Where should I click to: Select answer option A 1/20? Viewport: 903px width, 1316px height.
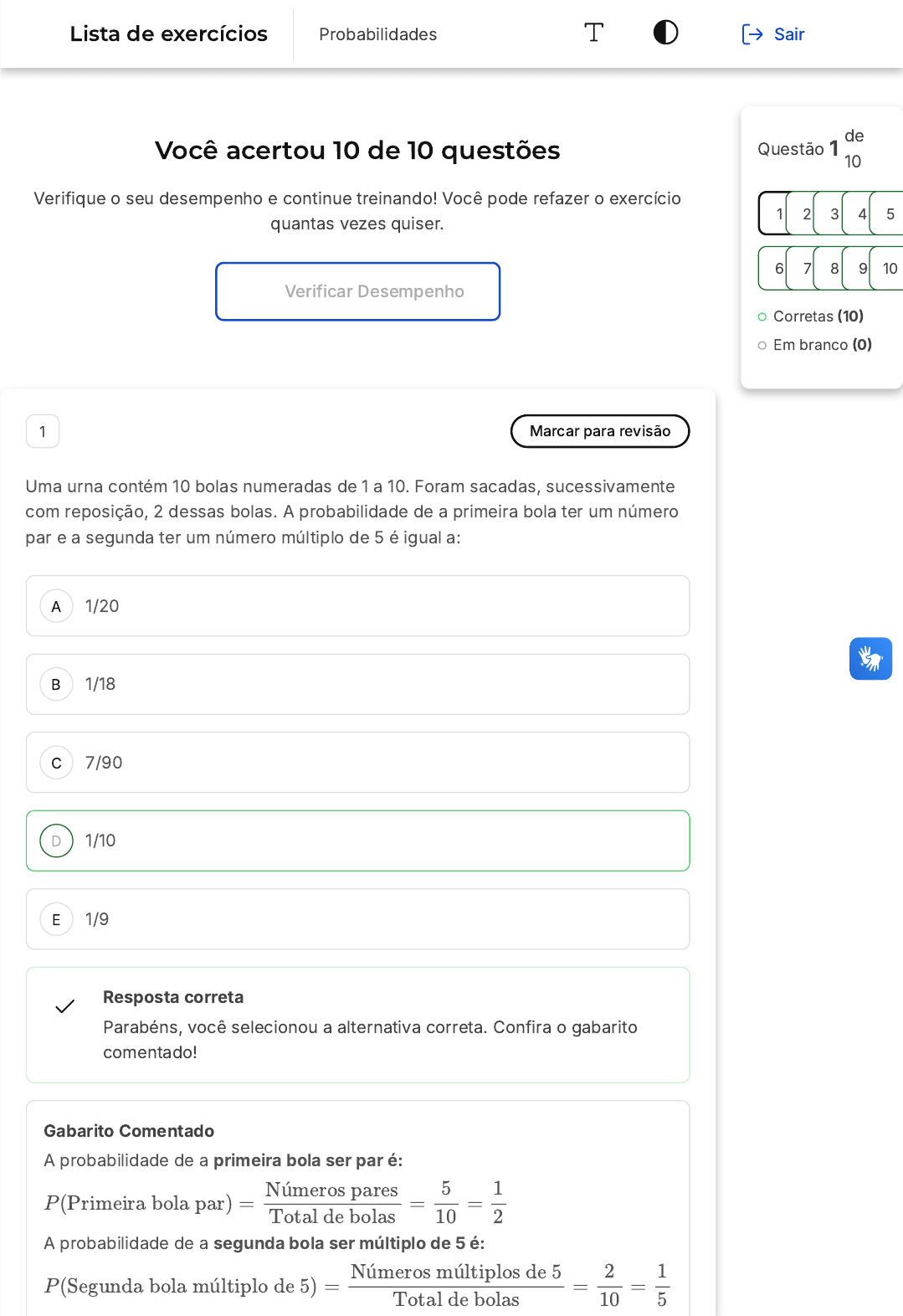(357, 606)
